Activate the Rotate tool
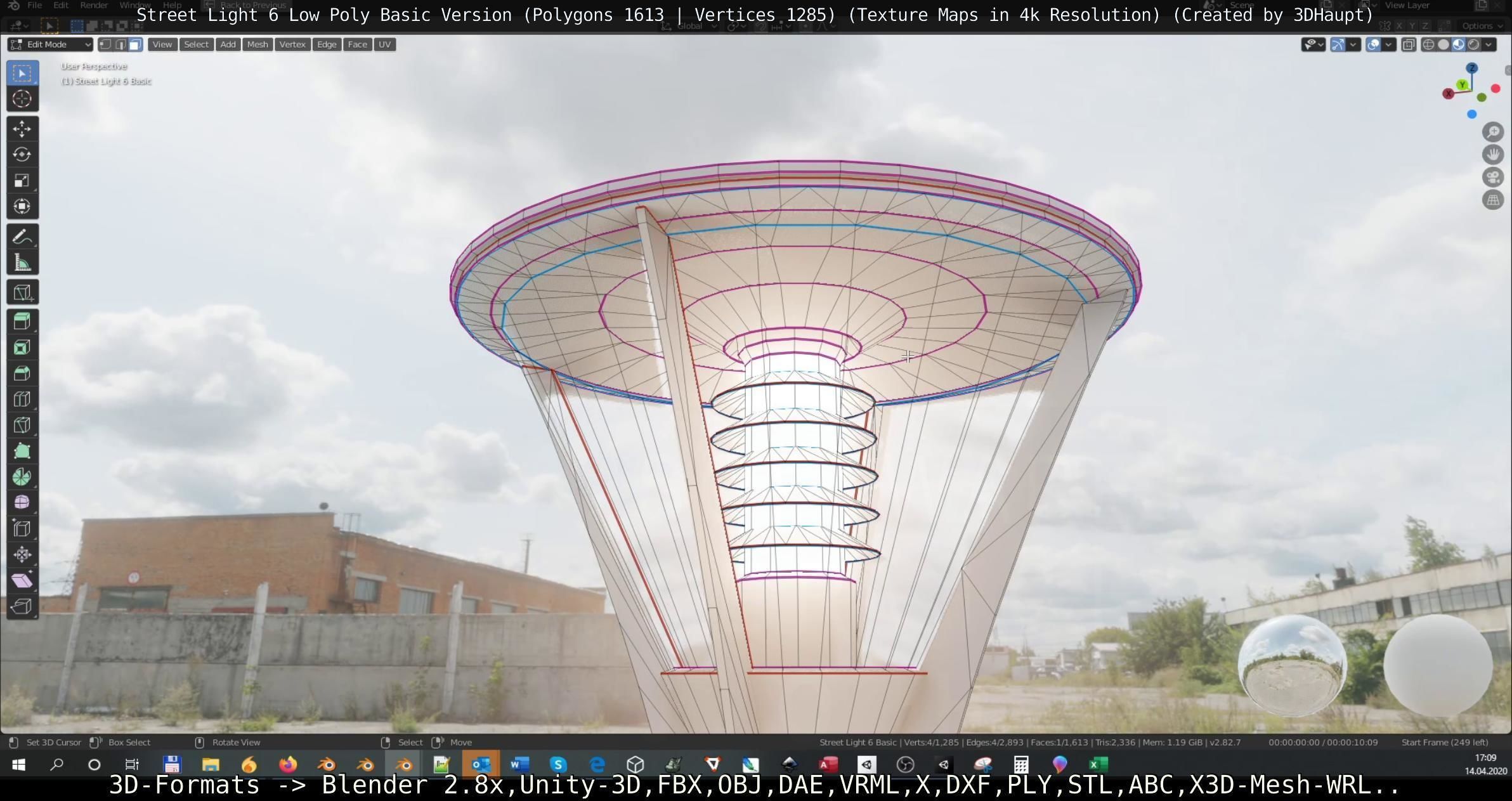 [x=22, y=155]
